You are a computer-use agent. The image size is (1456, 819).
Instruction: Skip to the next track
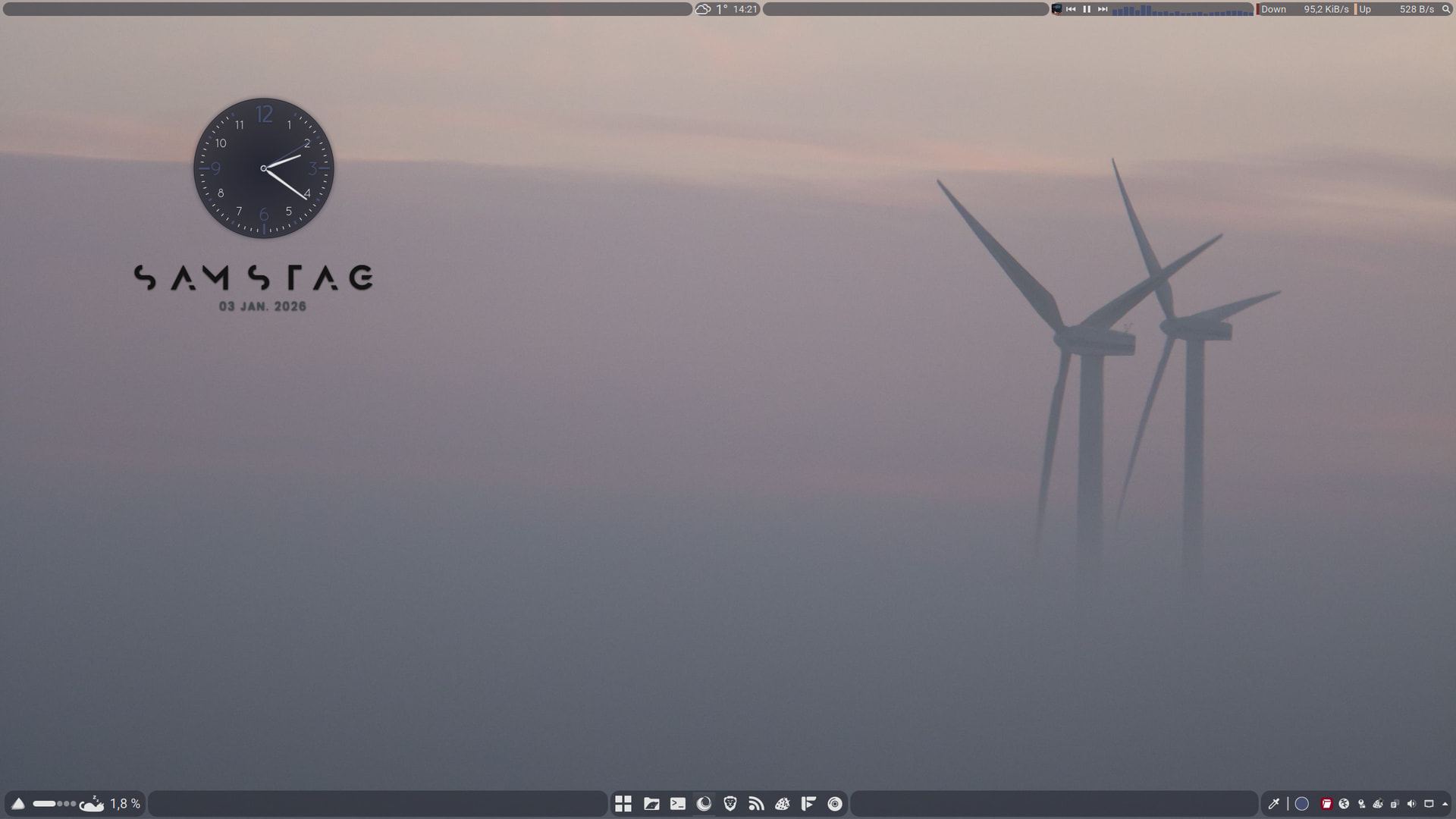point(1103,9)
